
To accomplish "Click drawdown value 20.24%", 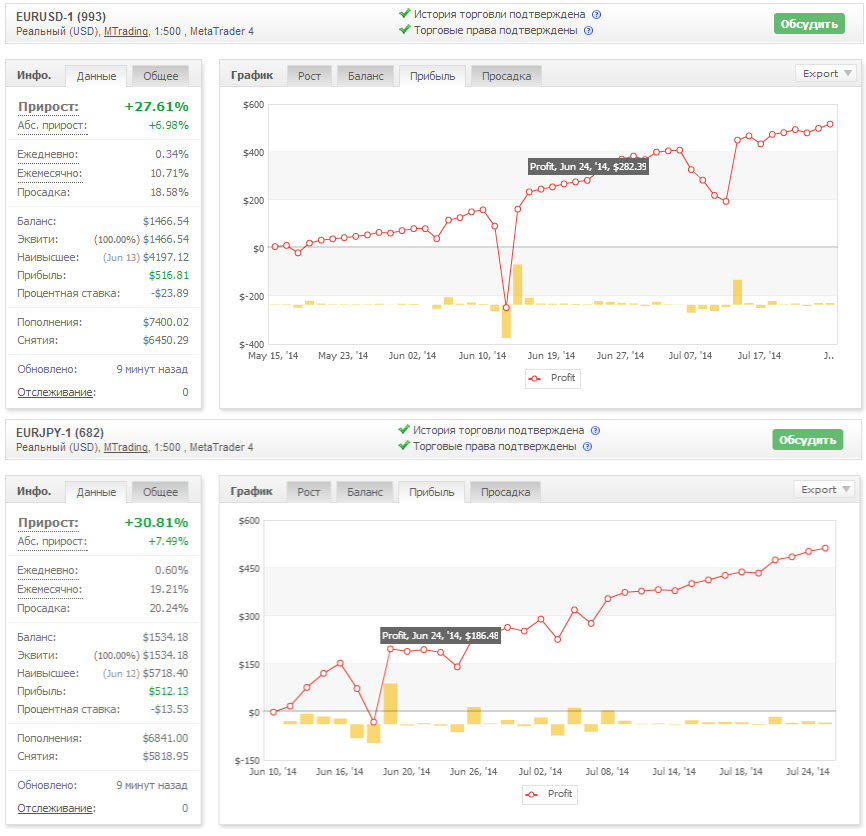I will (169, 609).
